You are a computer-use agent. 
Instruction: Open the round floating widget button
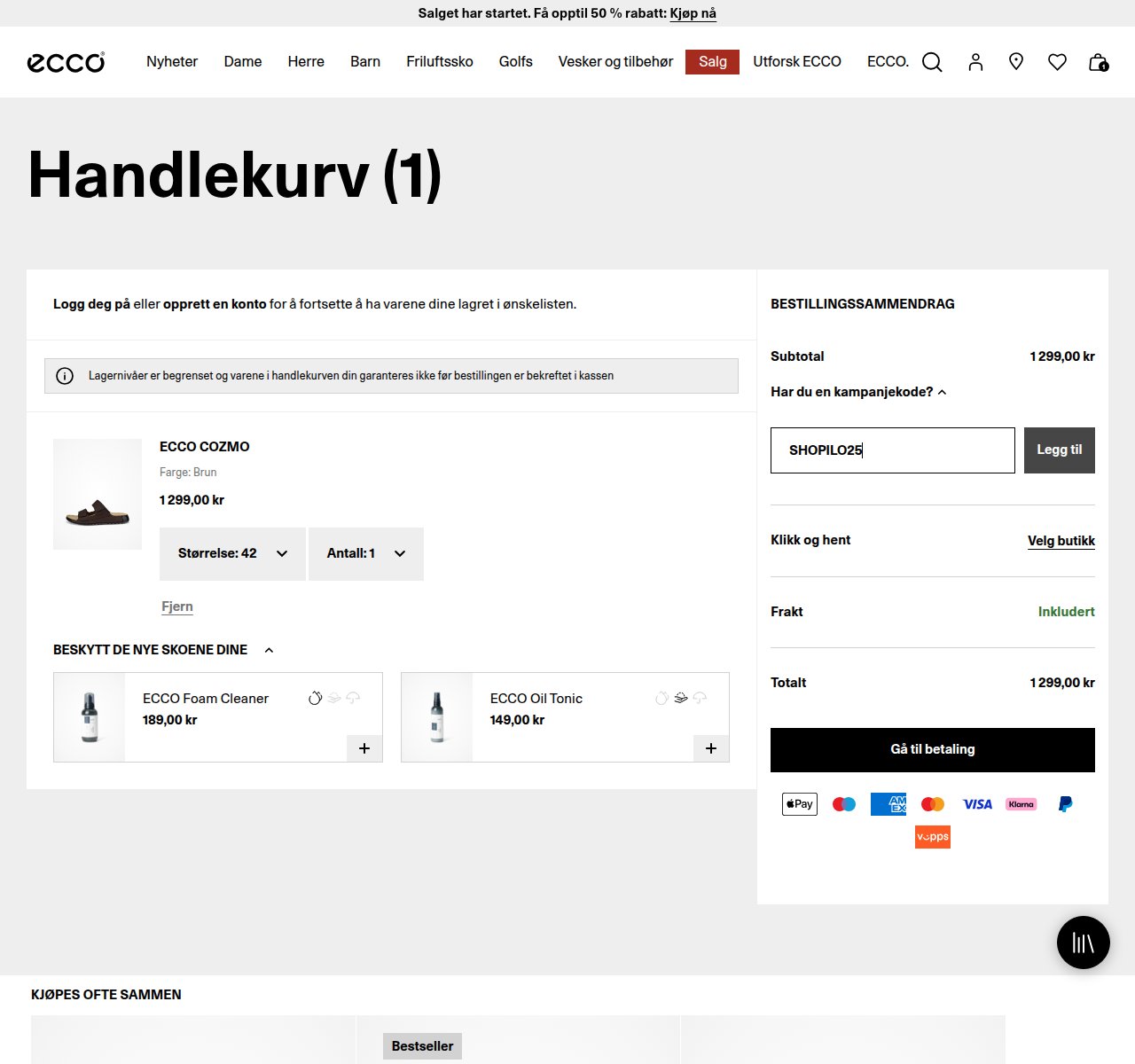pos(1084,943)
